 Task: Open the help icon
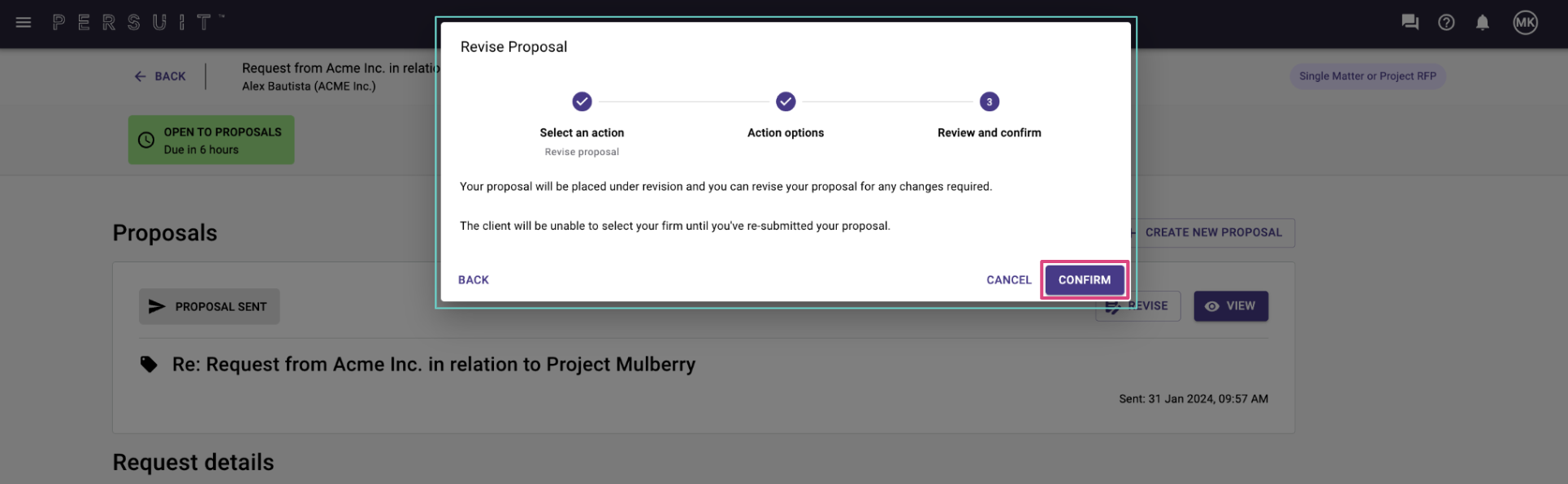[x=1446, y=22]
